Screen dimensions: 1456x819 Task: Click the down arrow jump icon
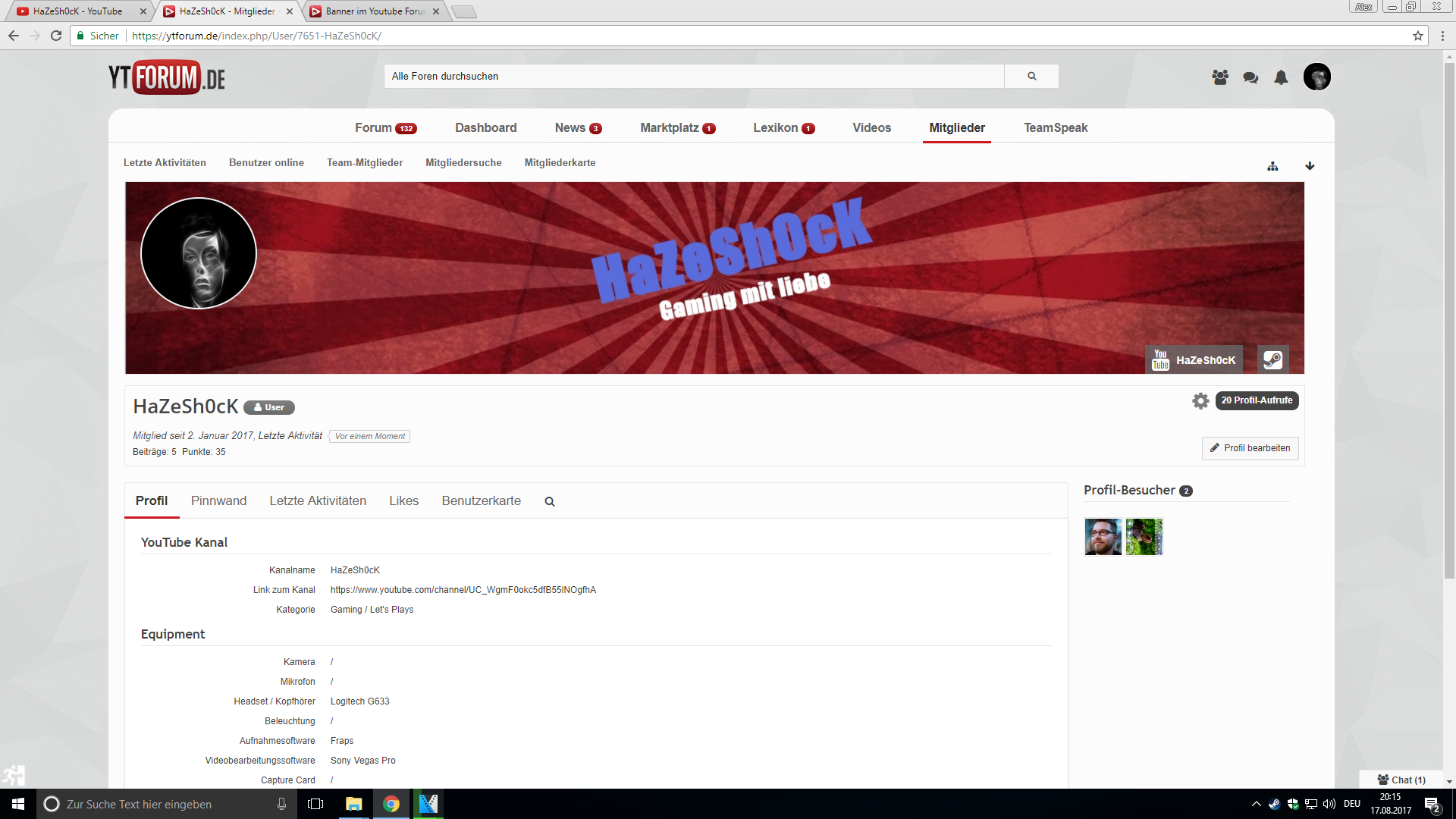click(x=1310, y=166)
